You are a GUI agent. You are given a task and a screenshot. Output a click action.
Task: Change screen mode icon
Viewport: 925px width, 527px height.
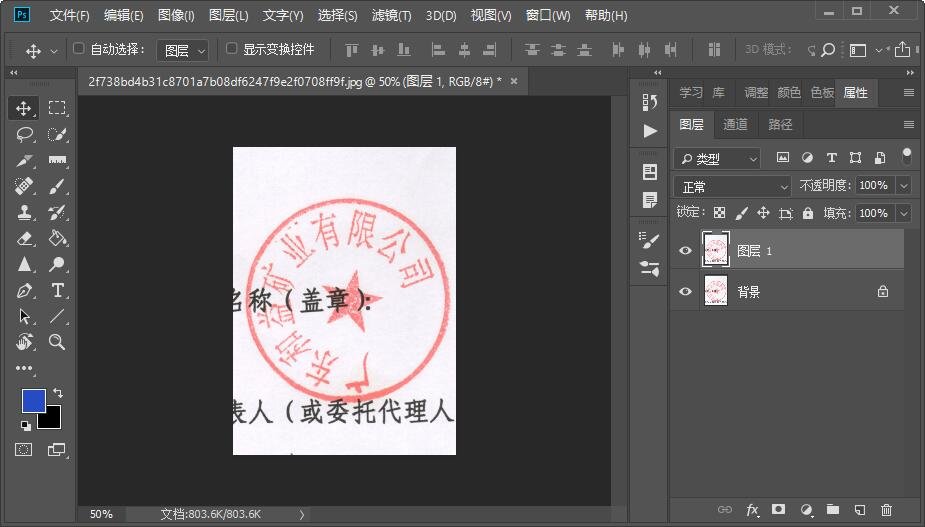[x=57, y=450]
